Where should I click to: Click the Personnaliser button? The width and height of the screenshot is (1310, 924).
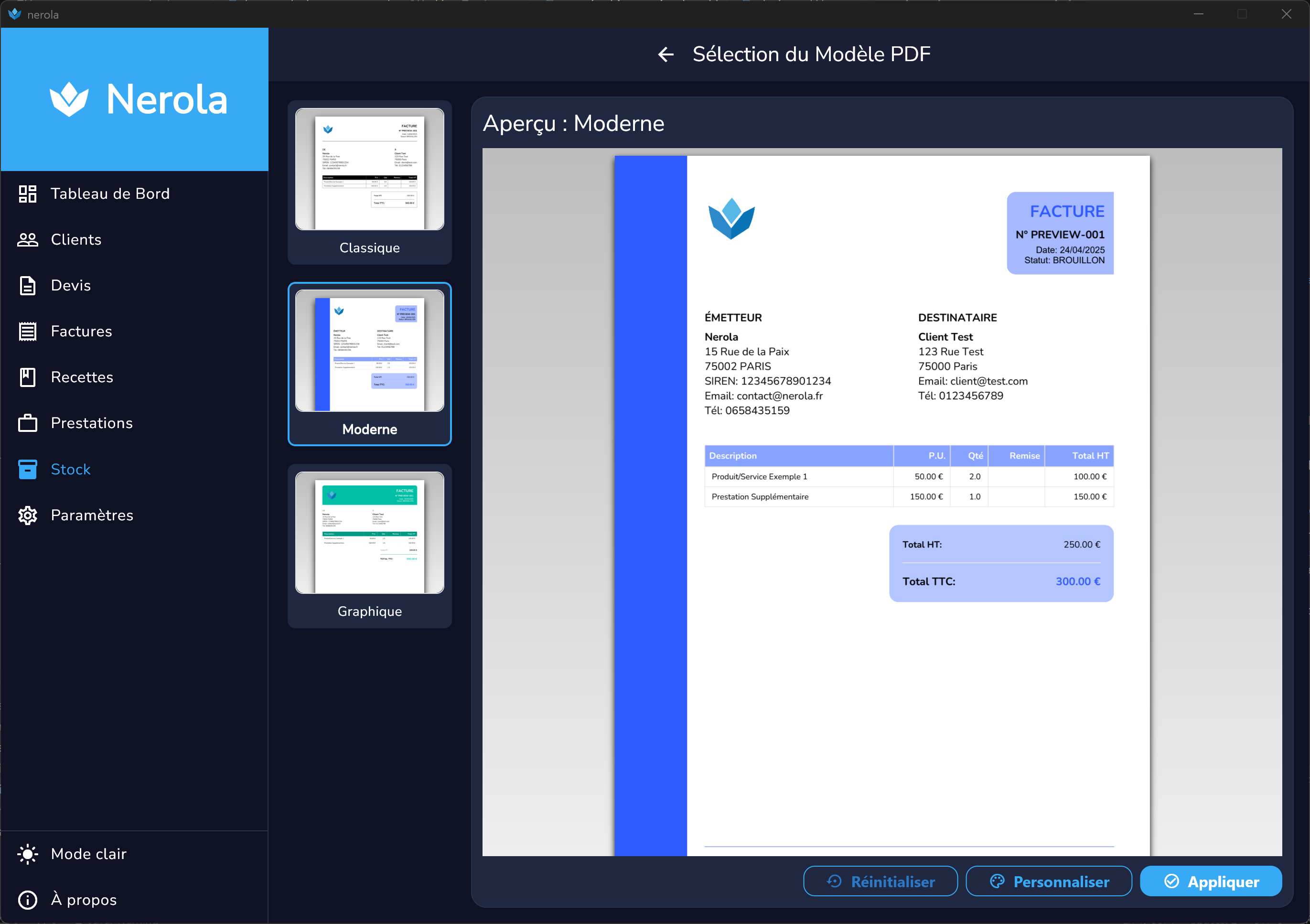[x=1048, y=882]
